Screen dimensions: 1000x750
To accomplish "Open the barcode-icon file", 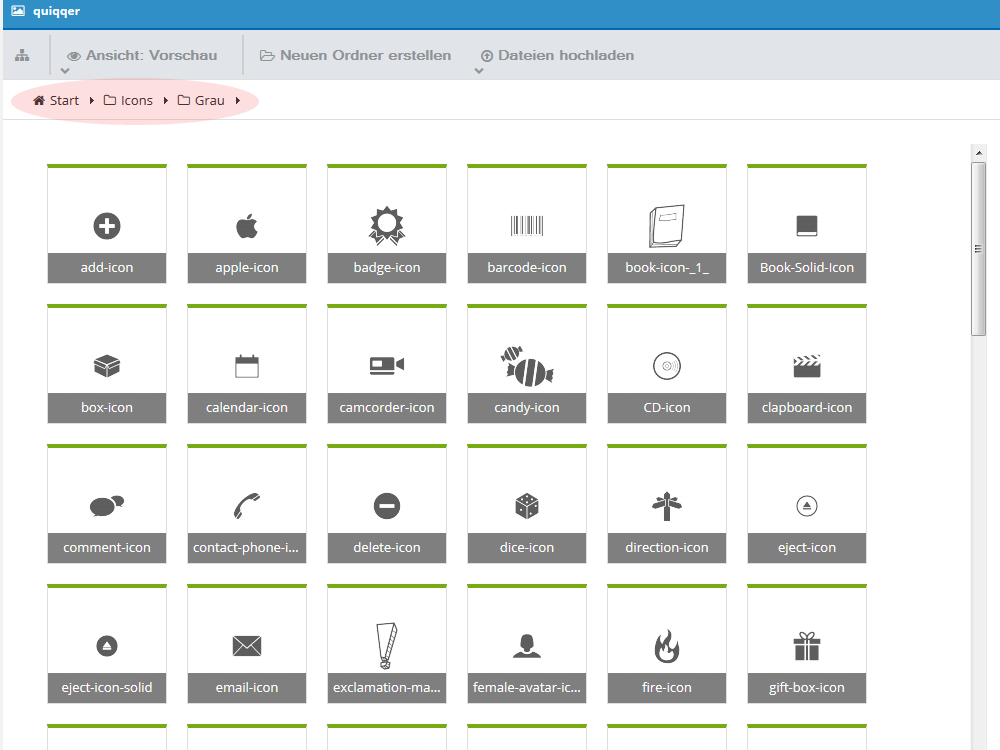I will 527,224.
